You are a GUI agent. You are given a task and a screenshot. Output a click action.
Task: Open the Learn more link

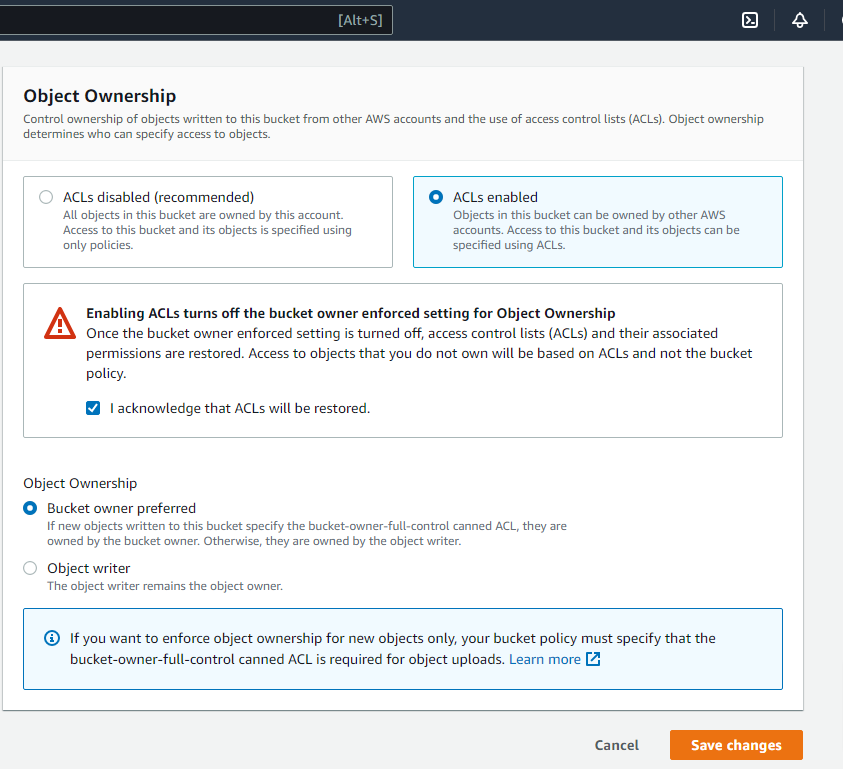(545, 659)
